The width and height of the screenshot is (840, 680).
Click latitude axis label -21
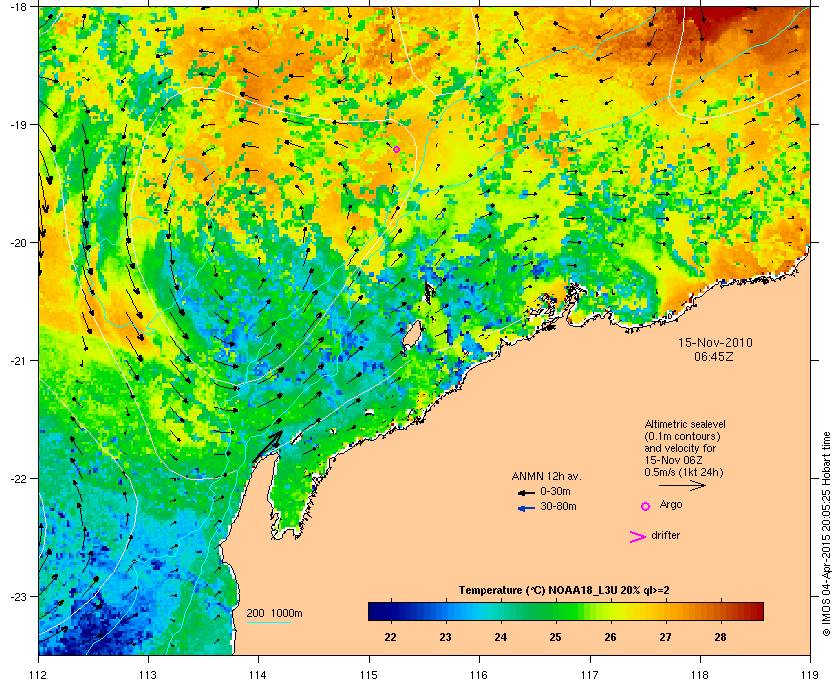(x=18, y=361)
